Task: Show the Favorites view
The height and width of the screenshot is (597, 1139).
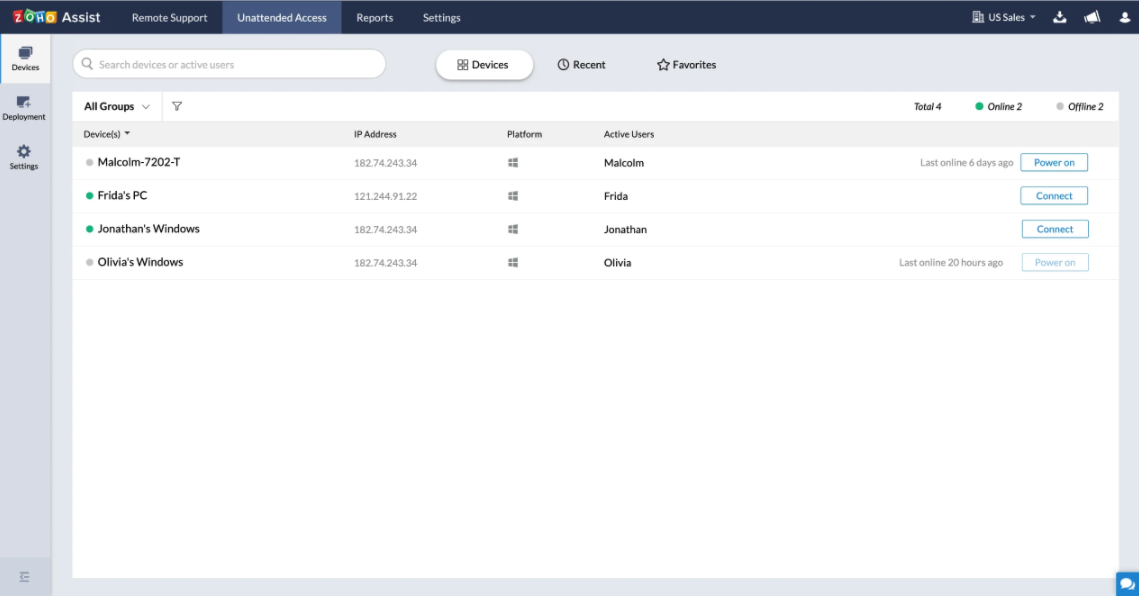Action: click(x=686, y=65)
